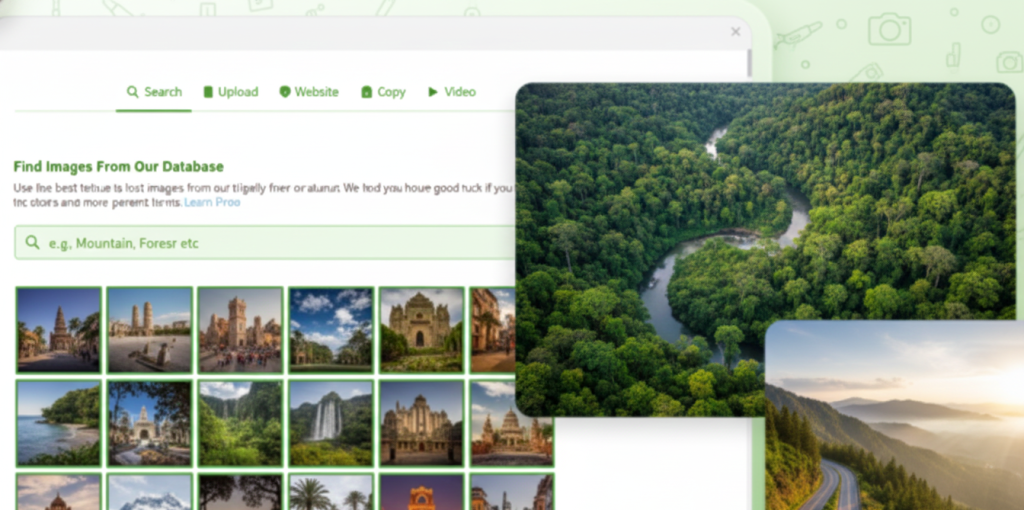Image resolution: width=1024 pixels, height=510 pixels.
Task: Choose the beach coastline thumbnail
Action: tap(58, 422)
